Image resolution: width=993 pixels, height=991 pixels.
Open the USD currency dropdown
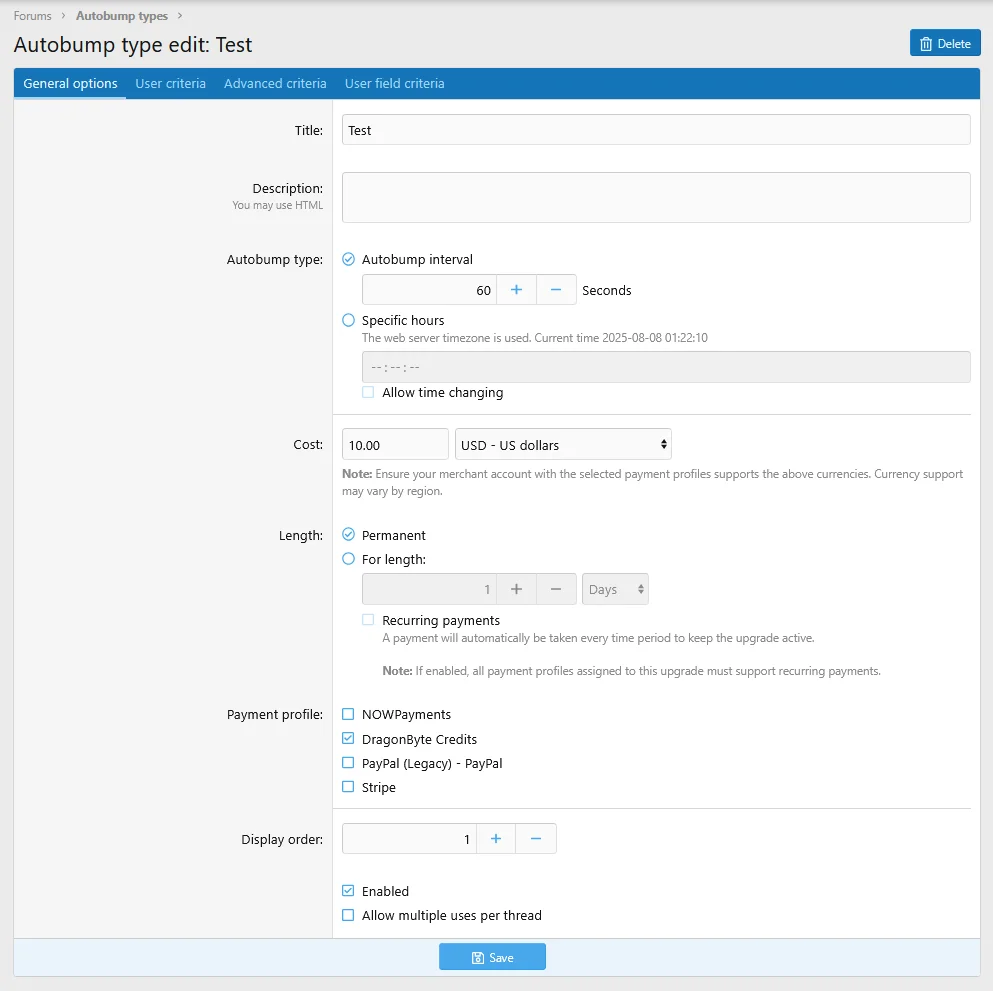[563, 445]
